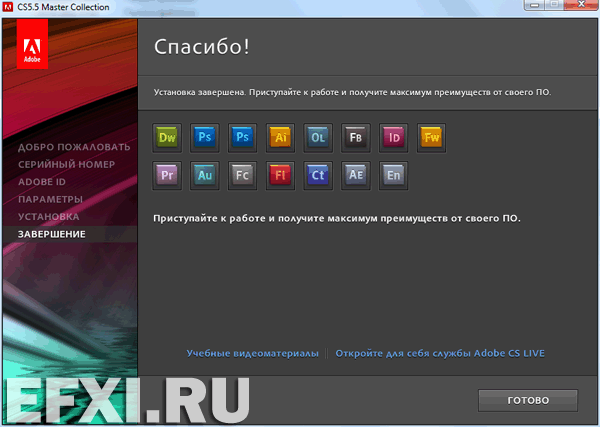Screen dimensions: 600x427
Task: Switch to the УСТАНОВКА step
Action: pos(49,217)
